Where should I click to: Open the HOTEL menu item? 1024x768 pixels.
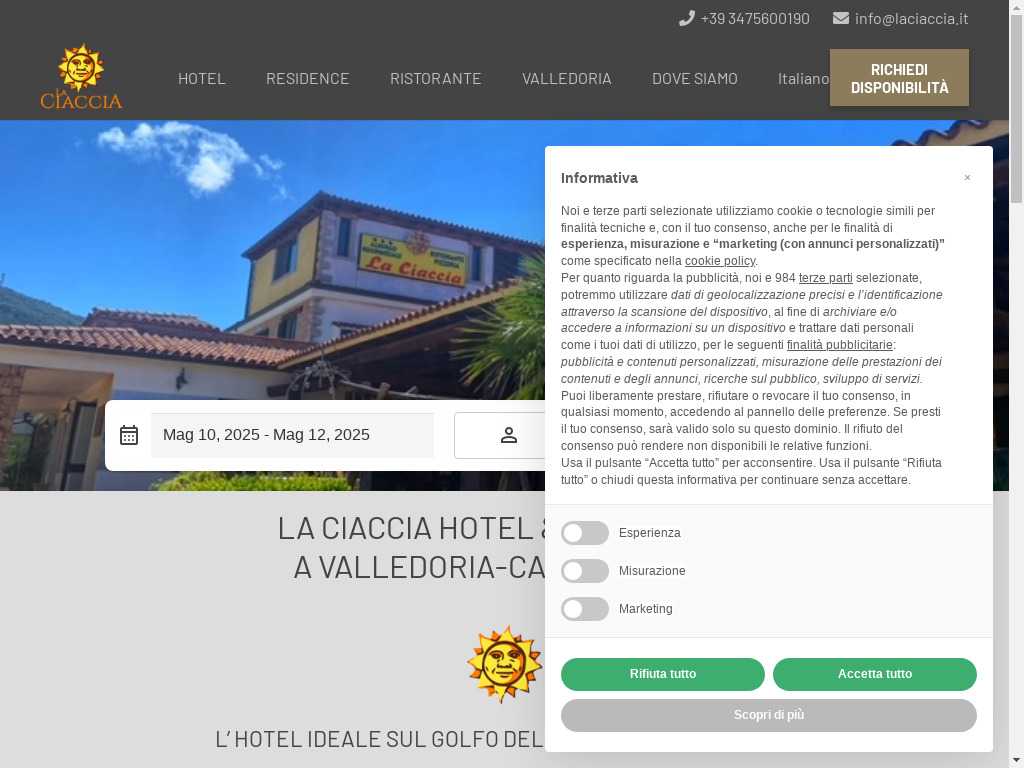tap(202, 78)
